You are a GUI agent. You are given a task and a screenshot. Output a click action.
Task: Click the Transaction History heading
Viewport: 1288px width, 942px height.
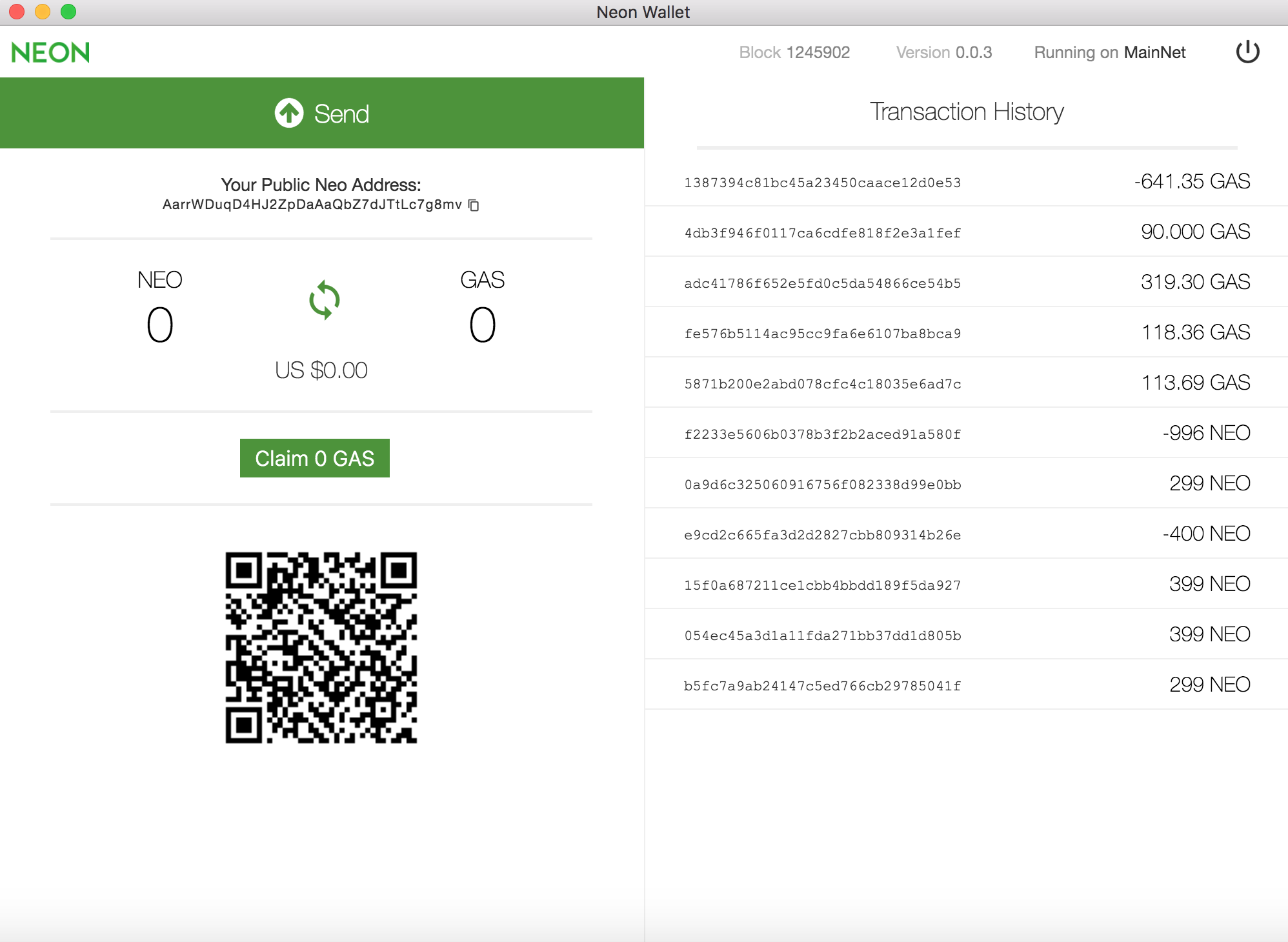pos(967,111)
